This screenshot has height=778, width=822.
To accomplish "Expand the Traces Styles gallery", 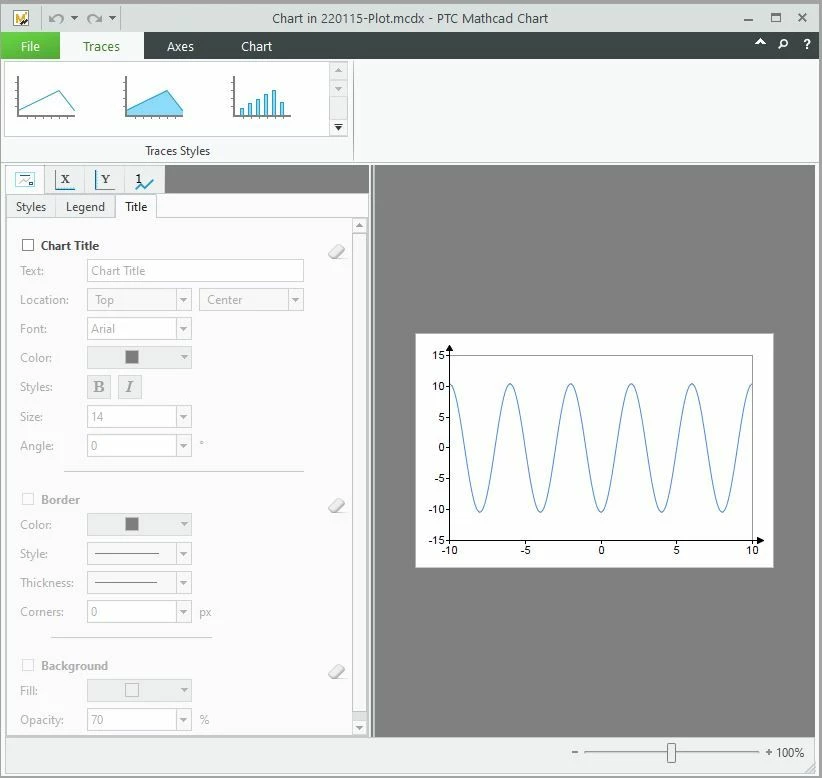I will tap(338, 127).
